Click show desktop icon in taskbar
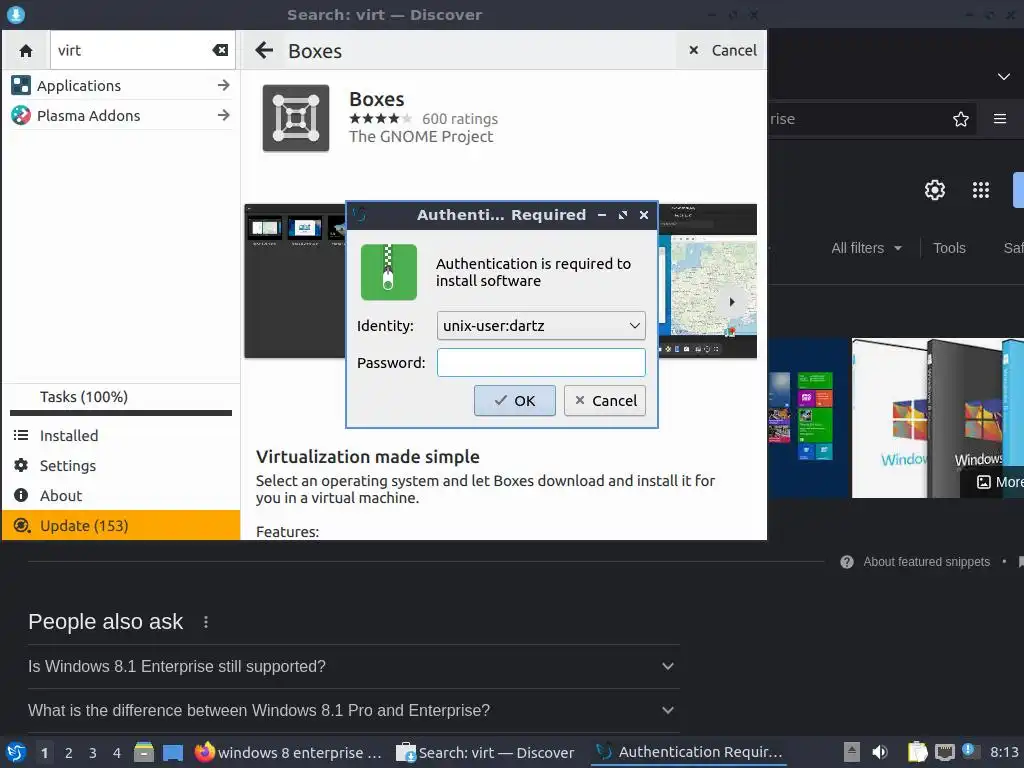This screenshot has height=768, width=1024. coord(172,752)
